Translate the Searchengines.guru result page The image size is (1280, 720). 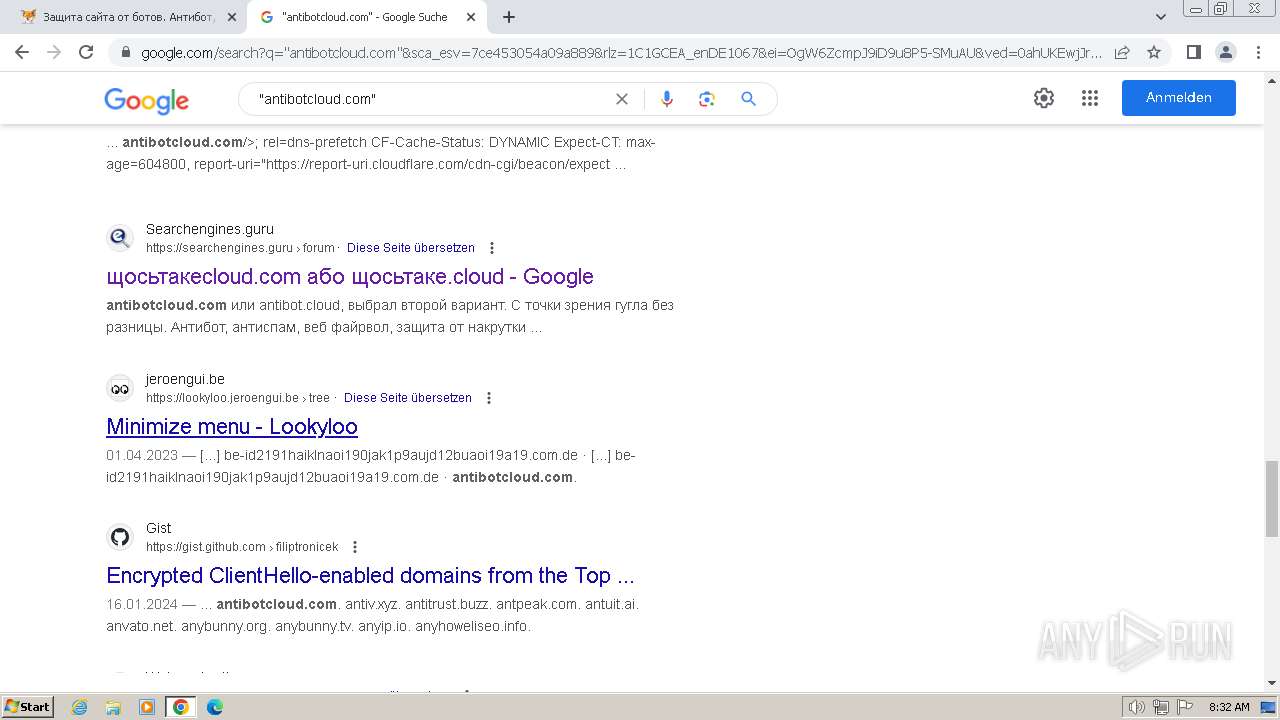pyautogui.click(x=411, y=248)
